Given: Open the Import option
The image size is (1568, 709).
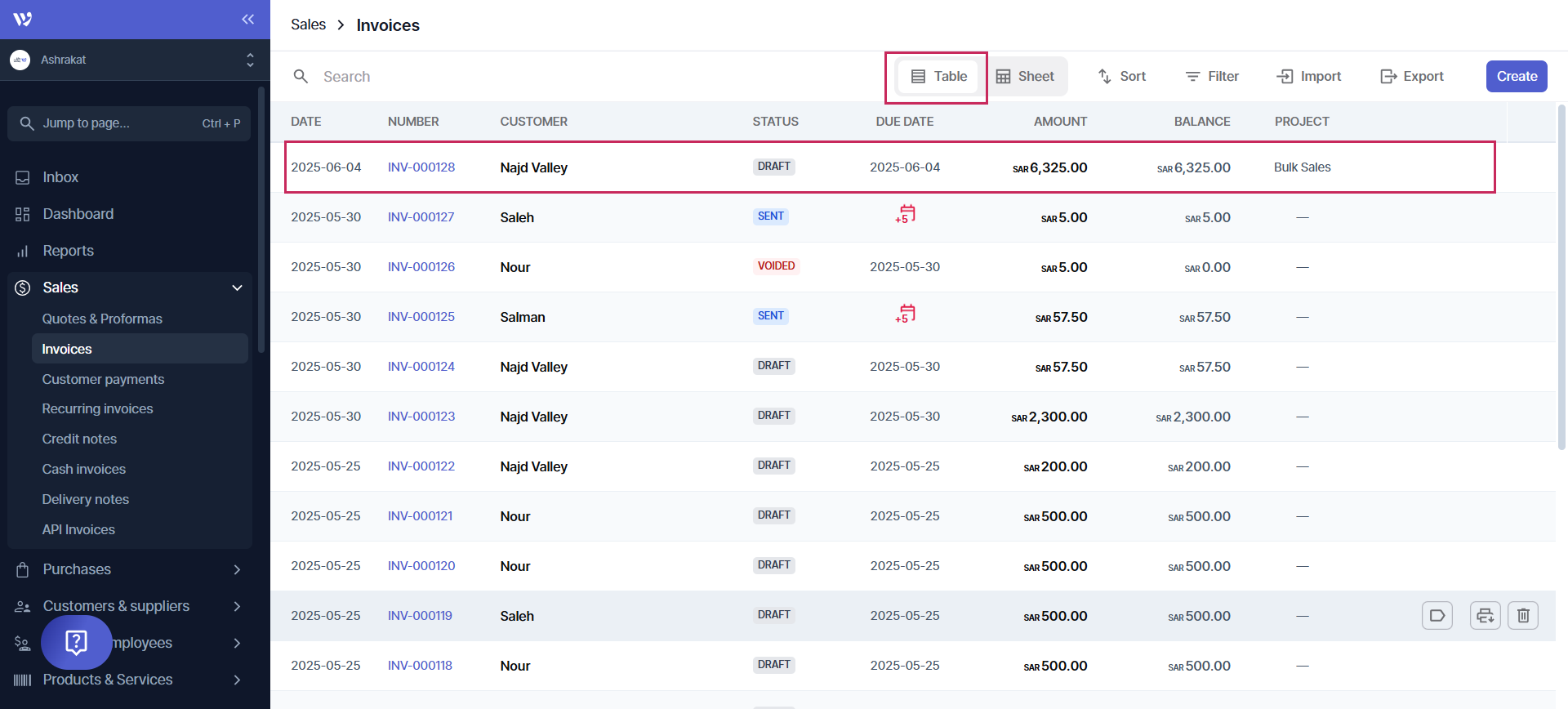Looking at the screenshot, I should click(1308, 76).
